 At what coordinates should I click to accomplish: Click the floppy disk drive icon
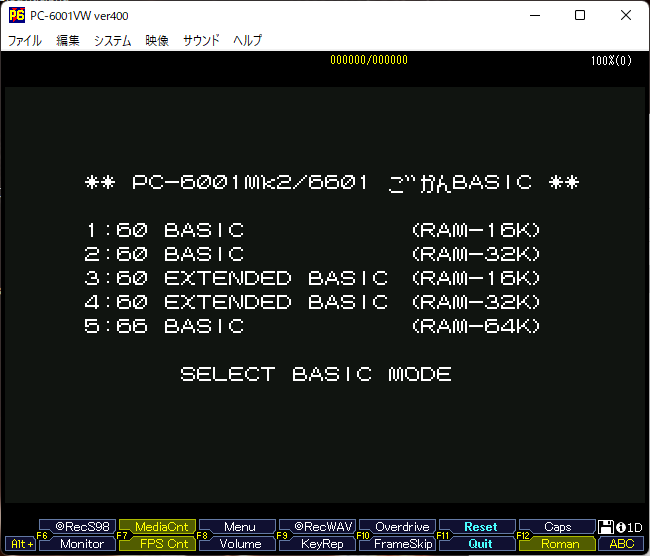(606, 527)
